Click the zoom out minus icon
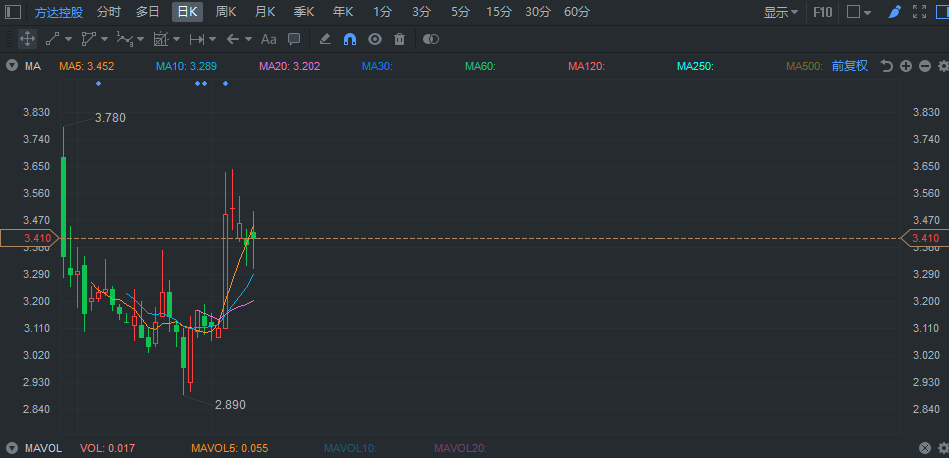Image resolution: width=949 pixels, height=458 pixels. [924, 66]
